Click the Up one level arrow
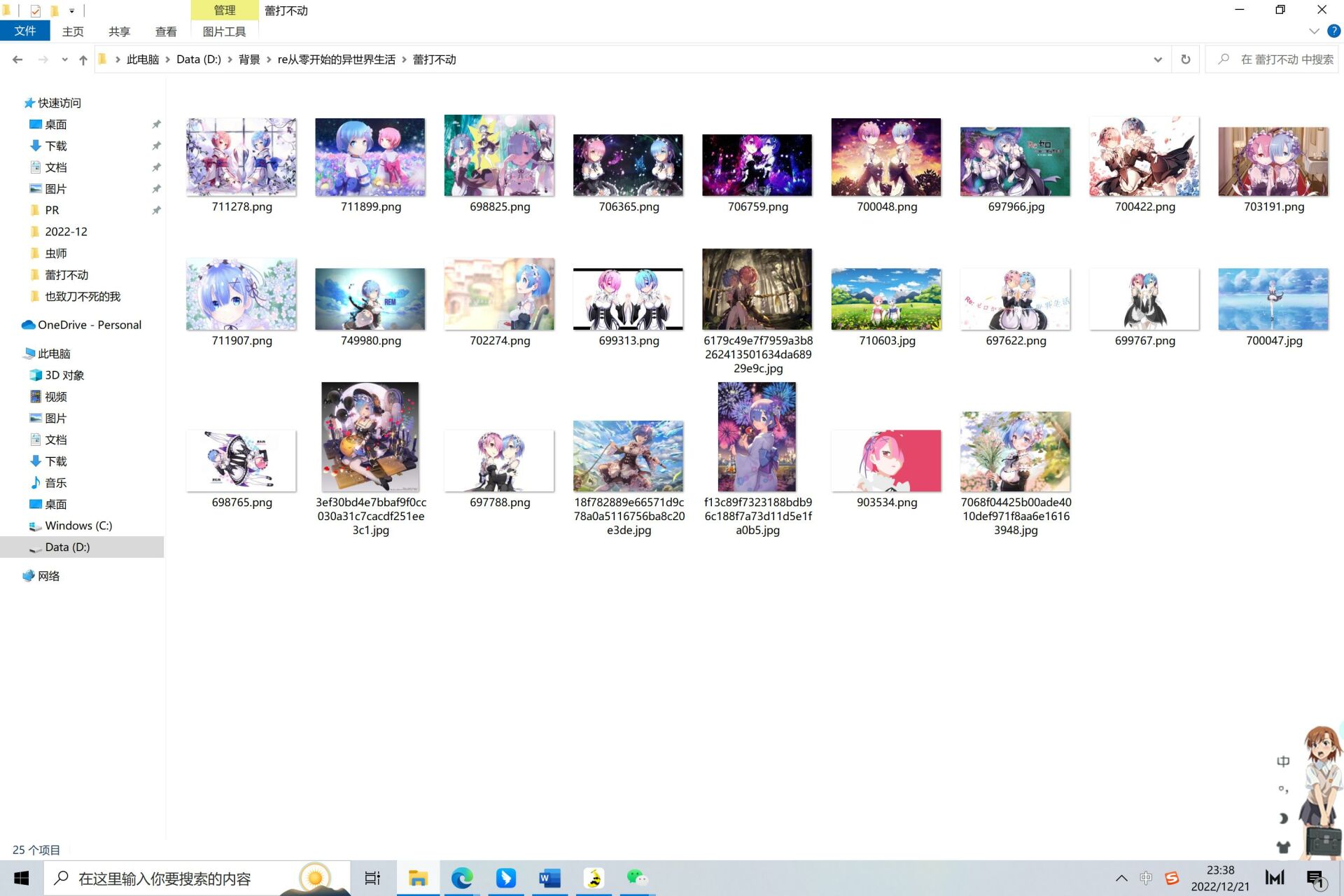Screen dimensions: 1344x896 pos(83,60)
